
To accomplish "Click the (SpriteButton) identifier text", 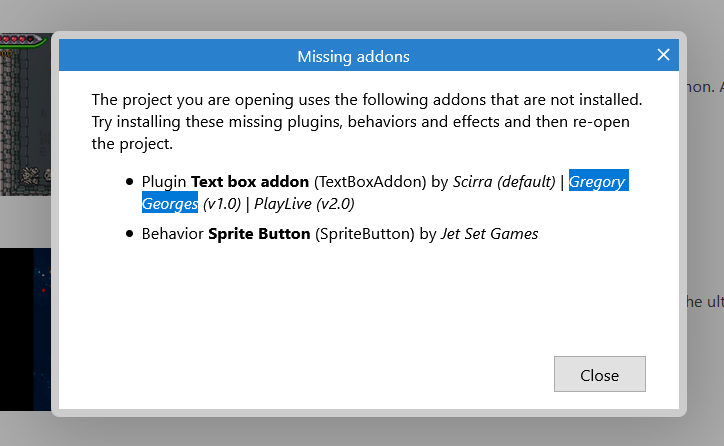I will point(365,234).
